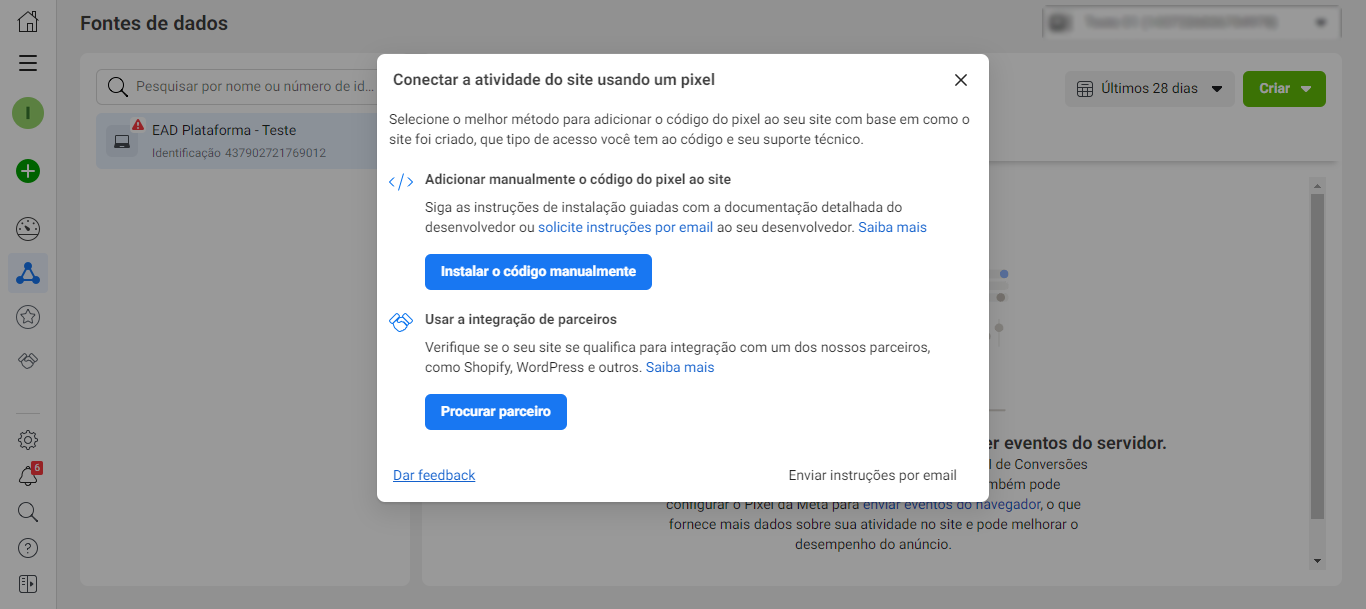The width and height of the screenshot is (1366, 609).
Task: Open the dashboard gauge icon
Action: (x=28, y=228)
